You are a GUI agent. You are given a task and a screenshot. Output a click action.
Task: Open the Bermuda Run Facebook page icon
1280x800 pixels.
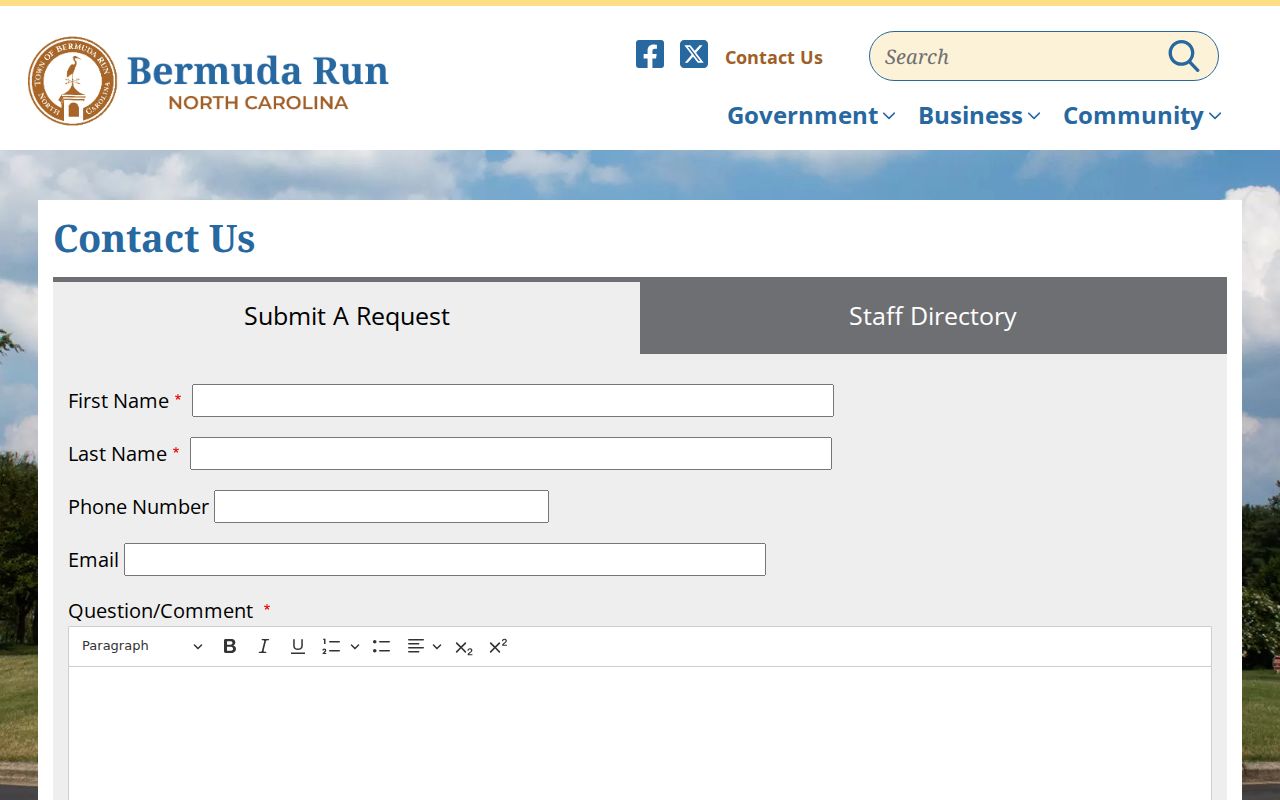(x=650, y=54)
